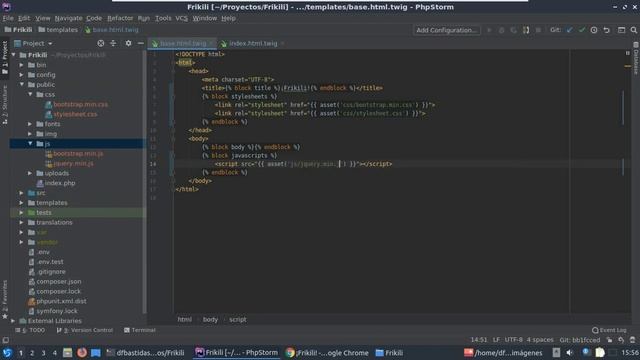
Task: Open Firefox from the taskbar
Action: tap(82, 352)
